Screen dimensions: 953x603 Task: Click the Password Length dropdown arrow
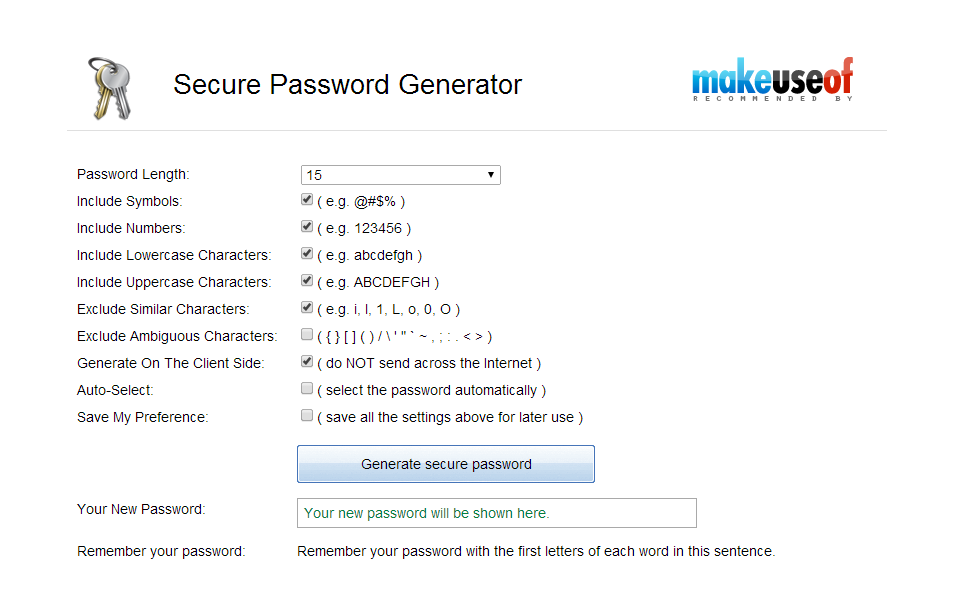click(490, 175)
